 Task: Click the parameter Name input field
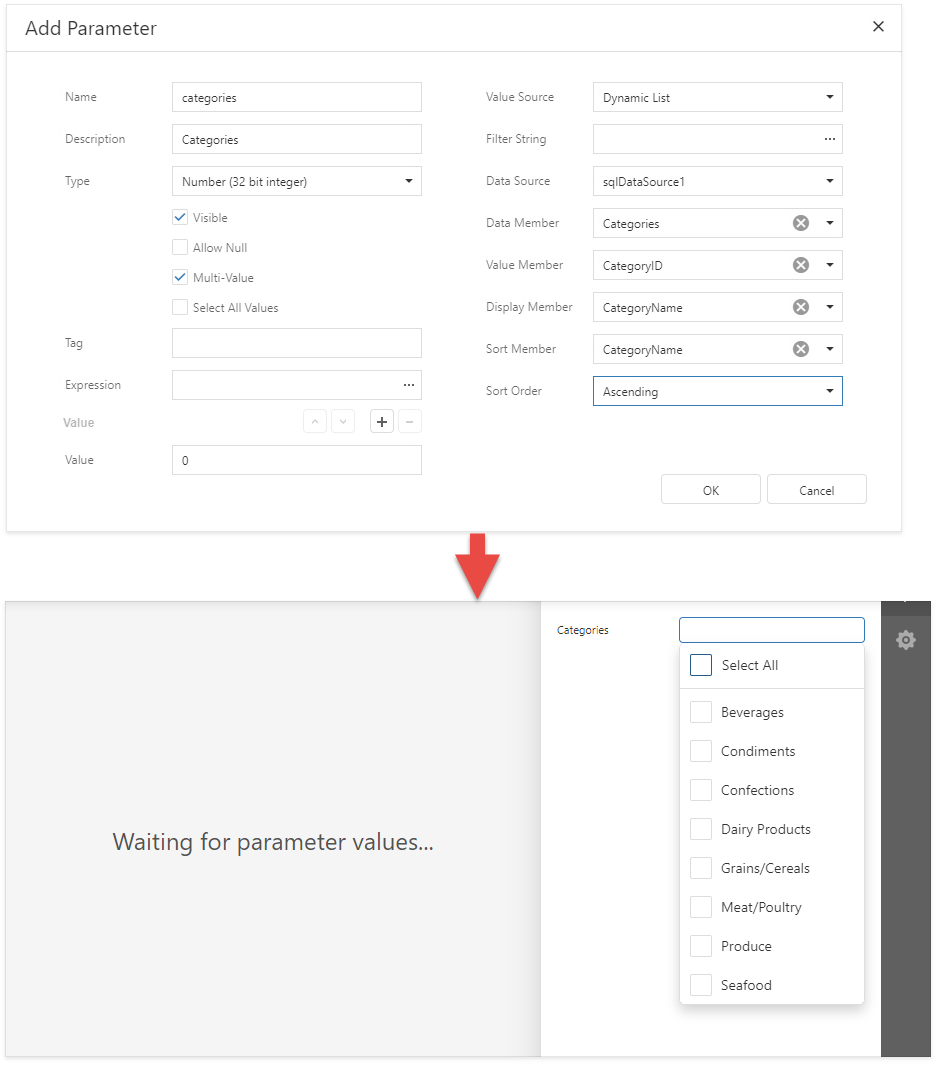[x=296, y=98]
